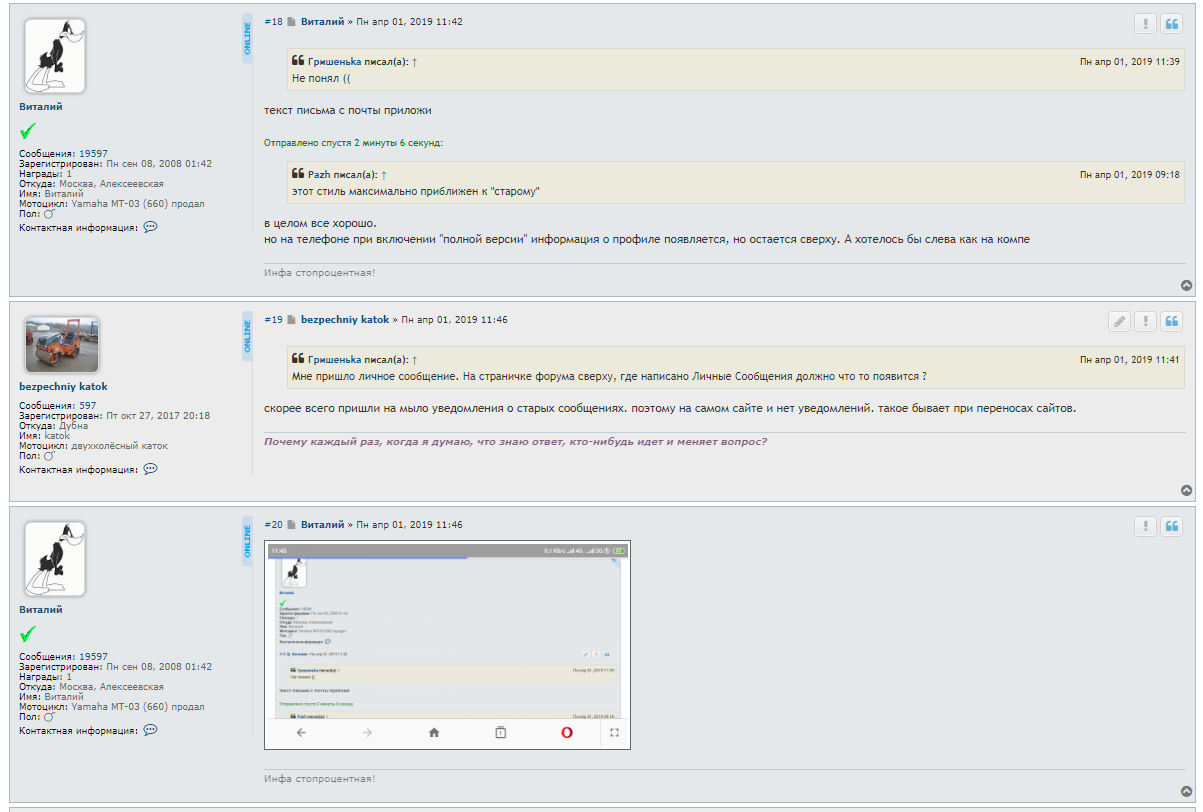Click the report icon on post #19
The width and height of the screenshot is (1203, 812).
click(x=1145, y=321)
